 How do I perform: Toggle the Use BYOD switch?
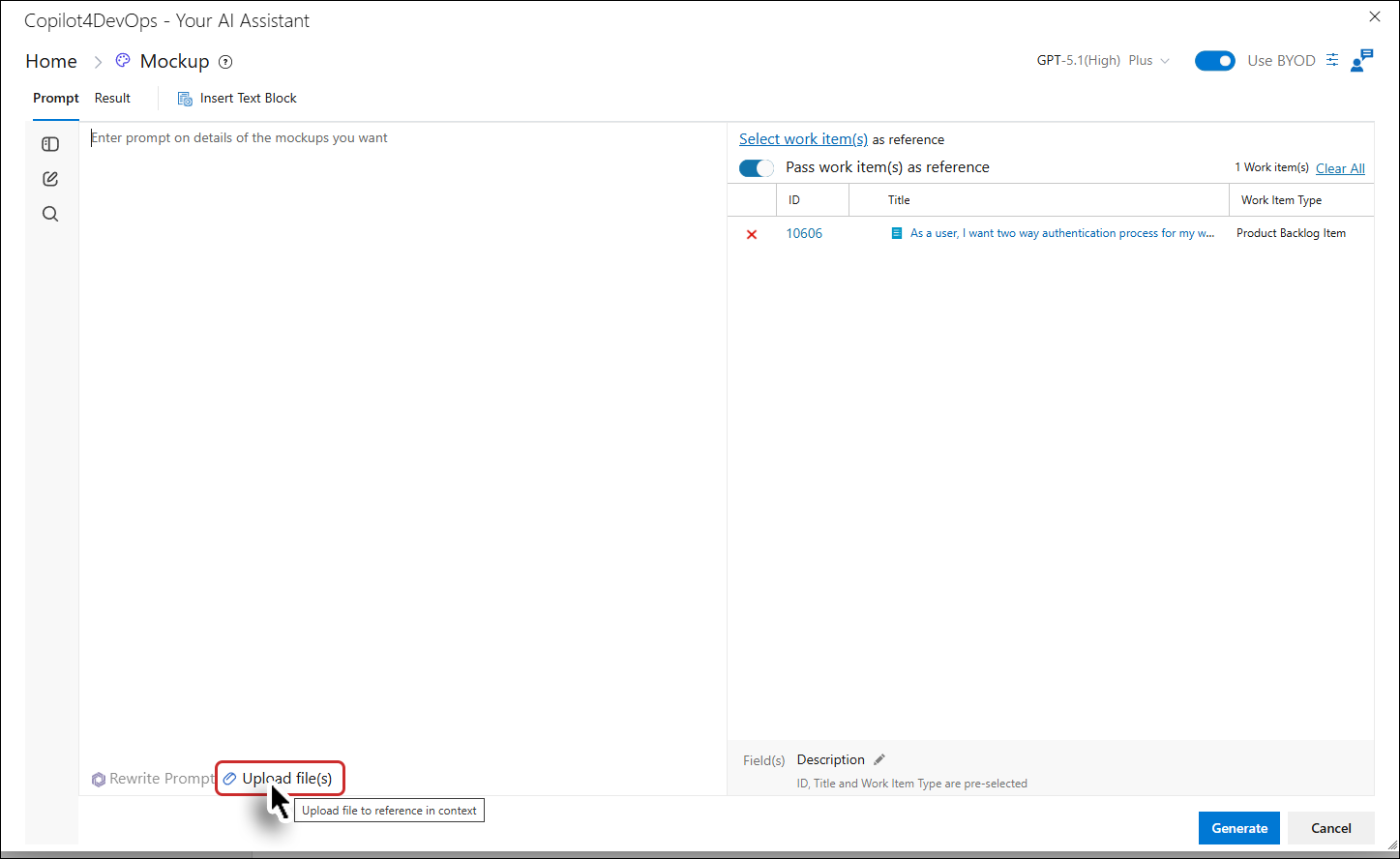pyautogui.click(x=1214, y=61)
